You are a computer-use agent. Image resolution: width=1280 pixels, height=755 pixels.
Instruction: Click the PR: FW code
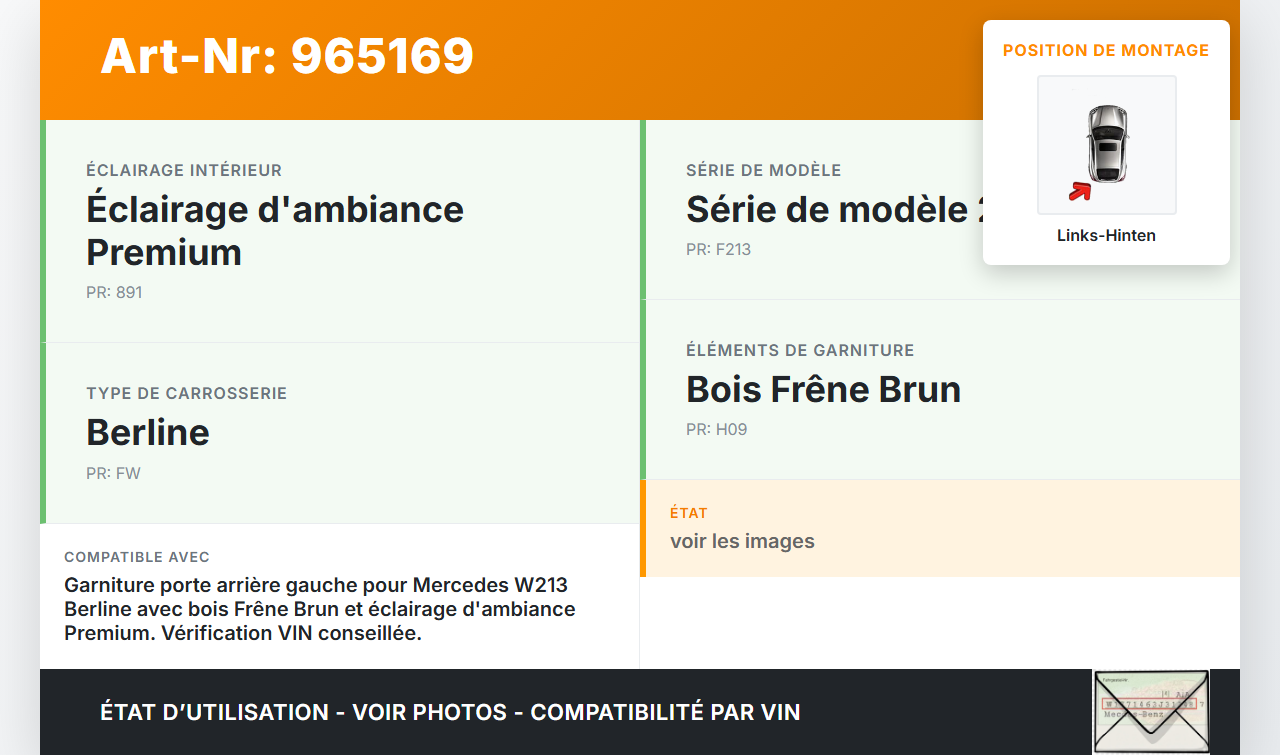(113, 473)
